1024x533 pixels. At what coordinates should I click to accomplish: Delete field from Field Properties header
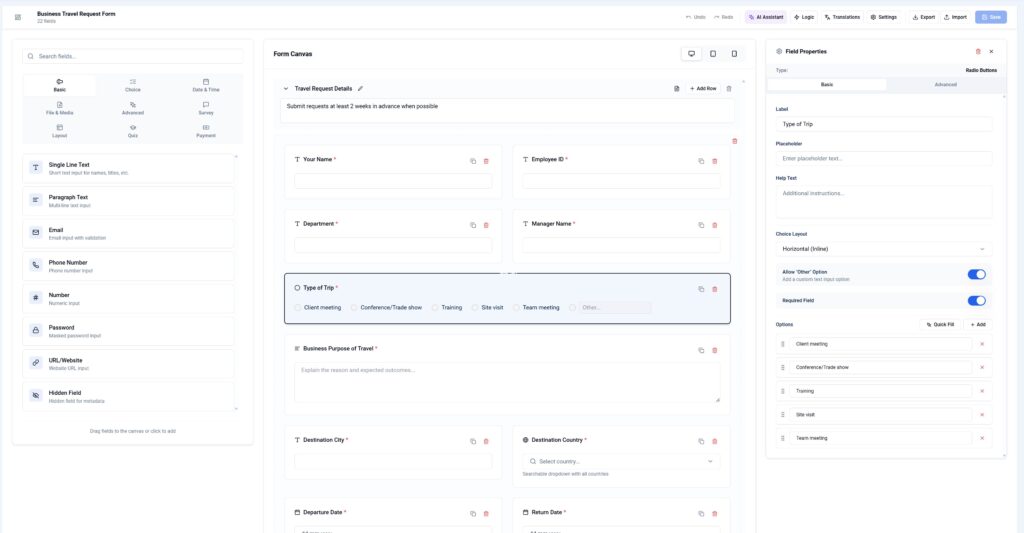pyautogui.click(x=978, y=51)
